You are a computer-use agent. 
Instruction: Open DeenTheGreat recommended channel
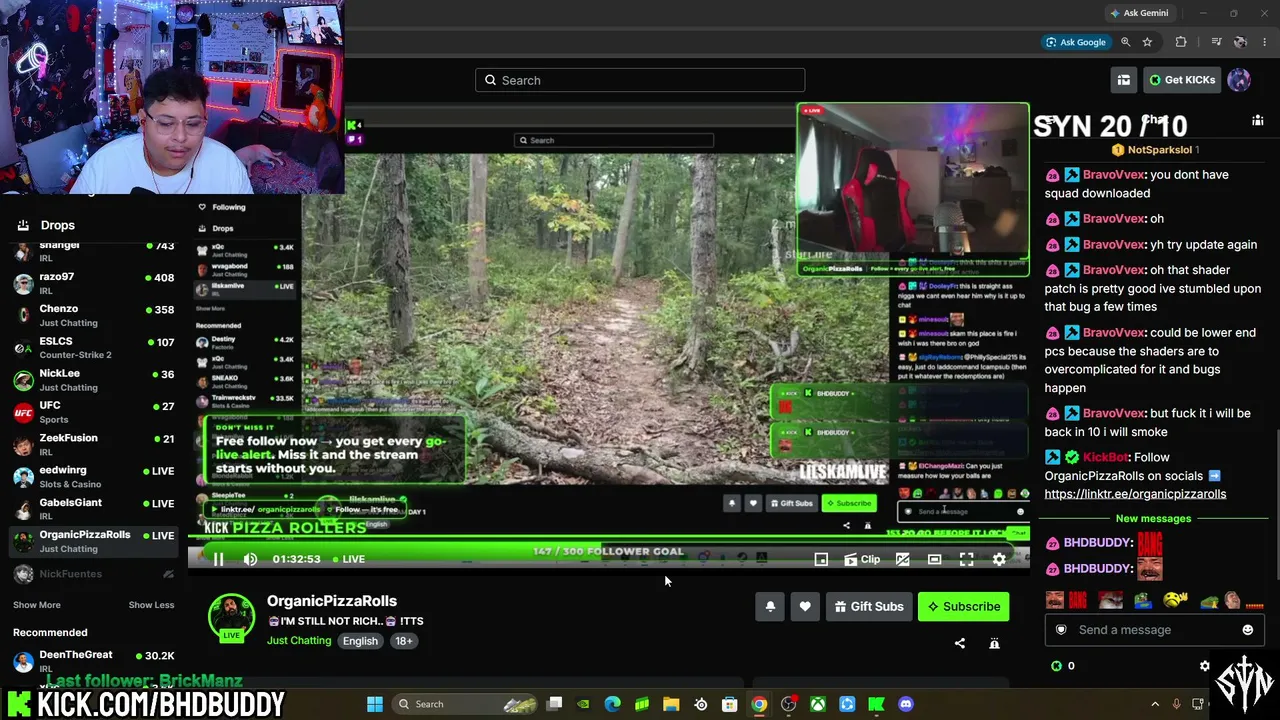[x=95, y=661]
